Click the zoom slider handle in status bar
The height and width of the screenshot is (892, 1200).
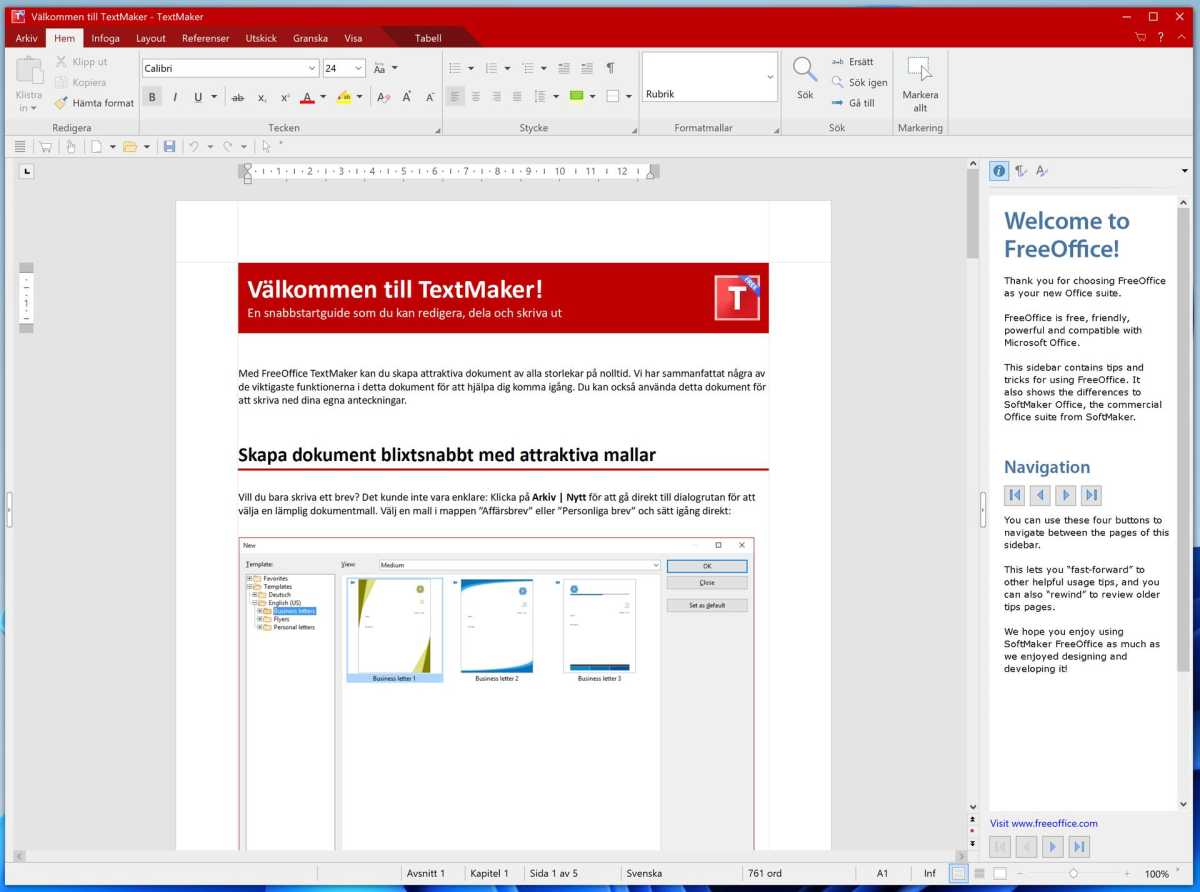[1073, 873]
